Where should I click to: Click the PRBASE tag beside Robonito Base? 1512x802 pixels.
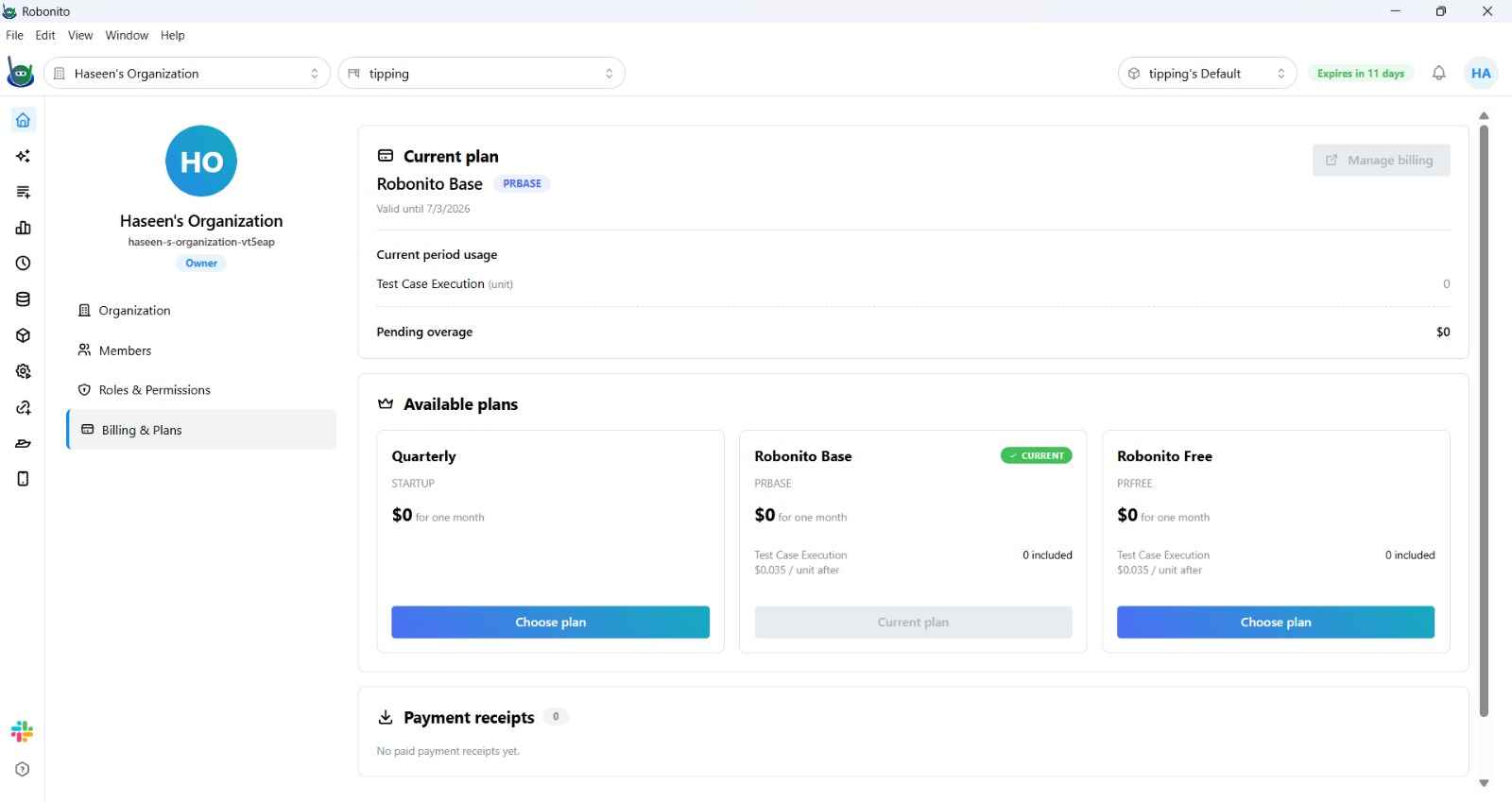(523, 183)
